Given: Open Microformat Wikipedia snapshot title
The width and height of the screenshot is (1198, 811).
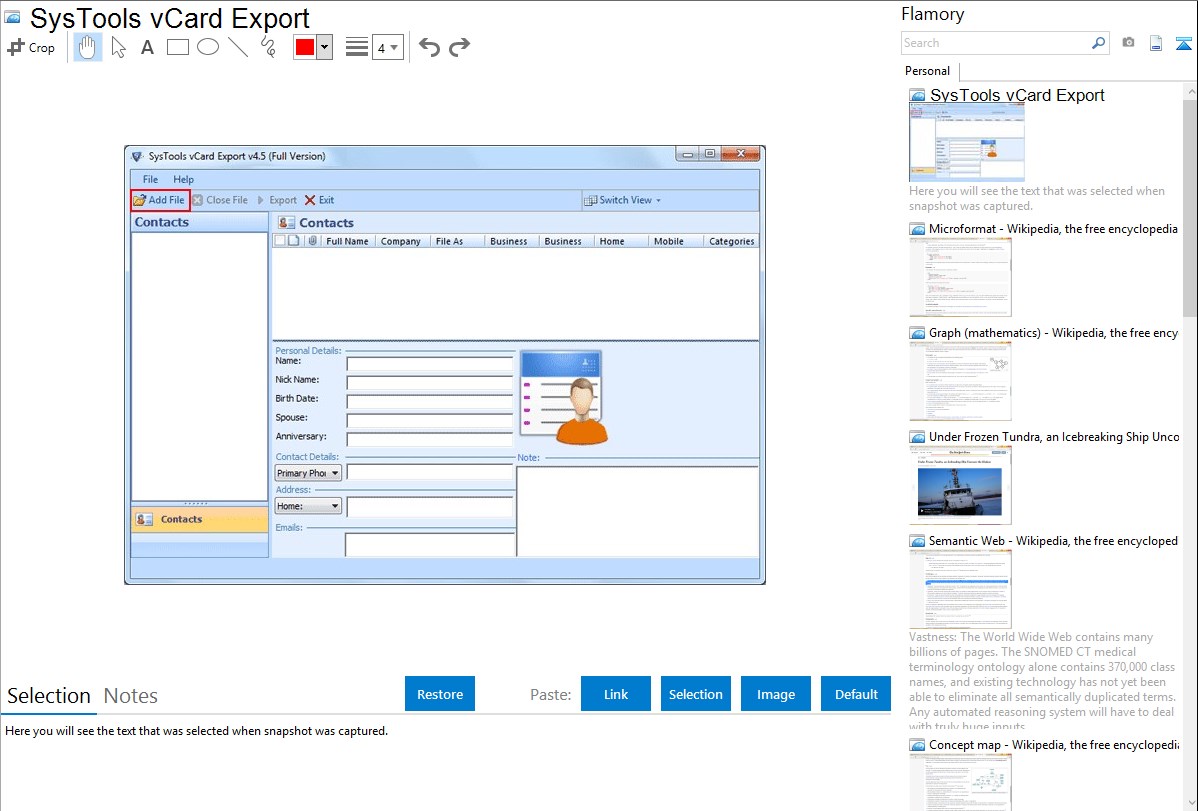Looking at the screenshot, I should coord(1053,229).
